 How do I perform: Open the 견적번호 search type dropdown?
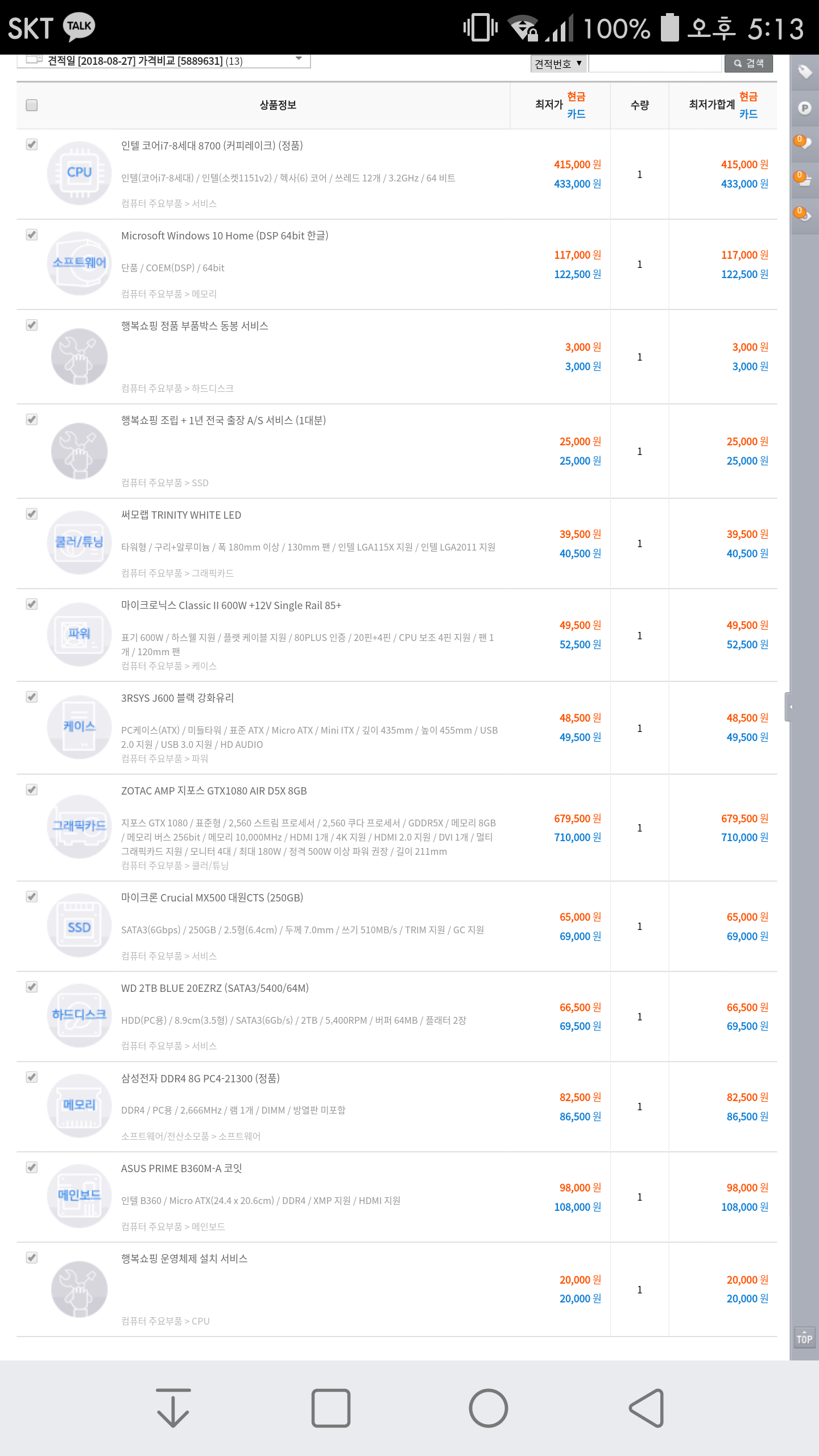coord(559,63)
